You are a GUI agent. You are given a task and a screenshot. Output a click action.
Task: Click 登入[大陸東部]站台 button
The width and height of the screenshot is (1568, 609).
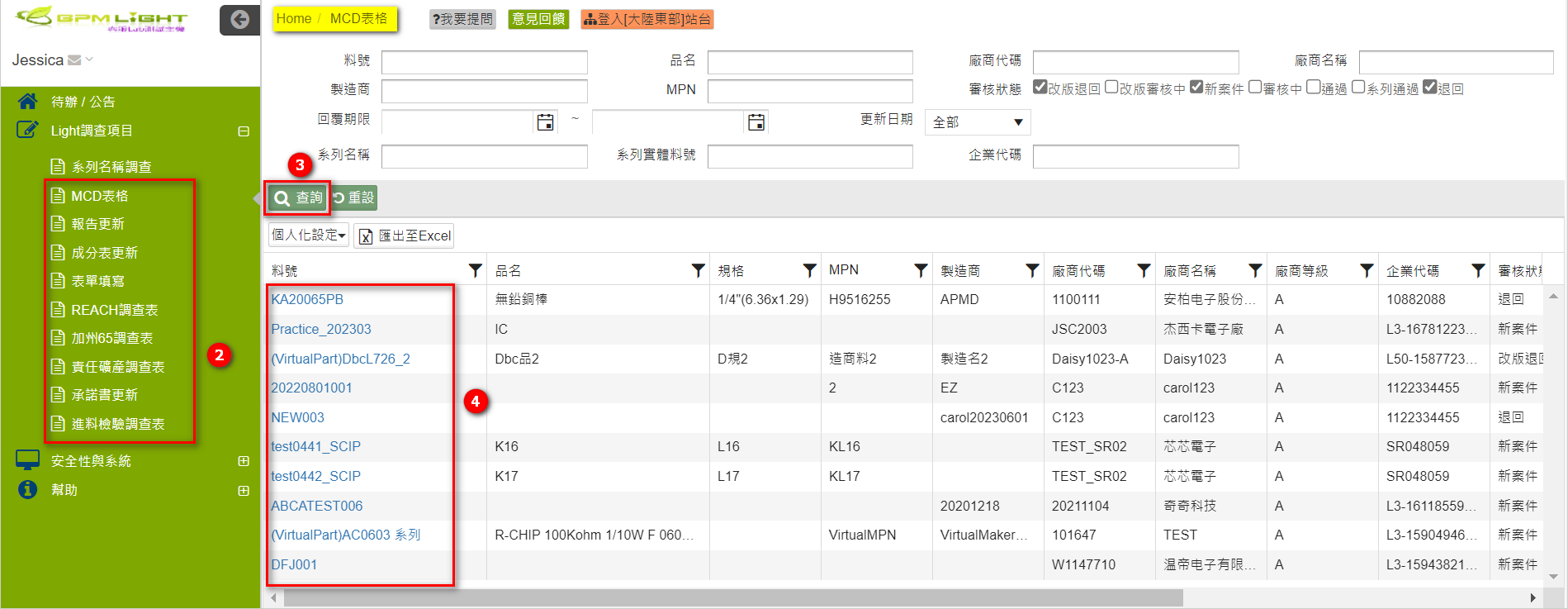tap(647, 19)
